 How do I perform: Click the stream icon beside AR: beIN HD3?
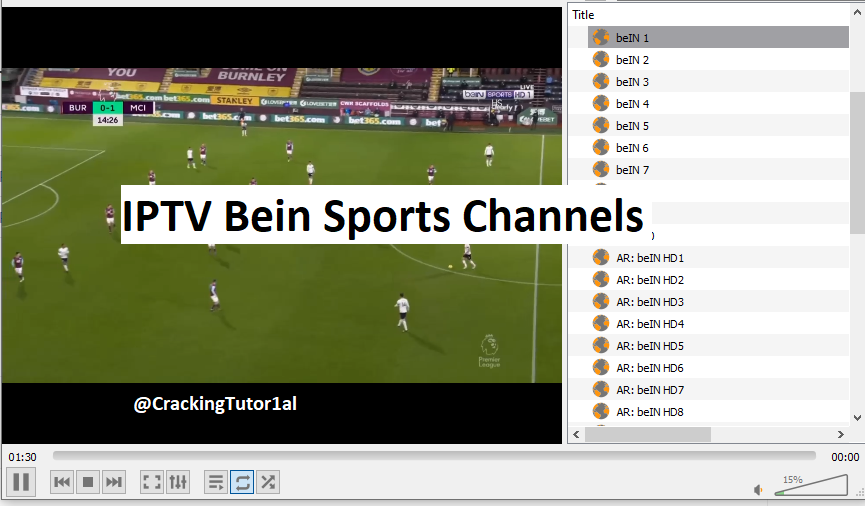click(601, 302)
